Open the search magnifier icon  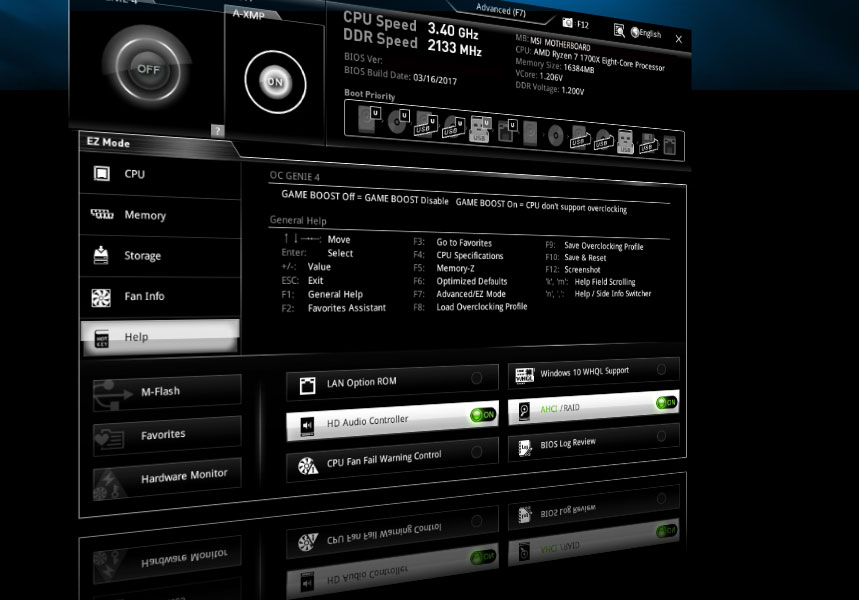[619, 31]
